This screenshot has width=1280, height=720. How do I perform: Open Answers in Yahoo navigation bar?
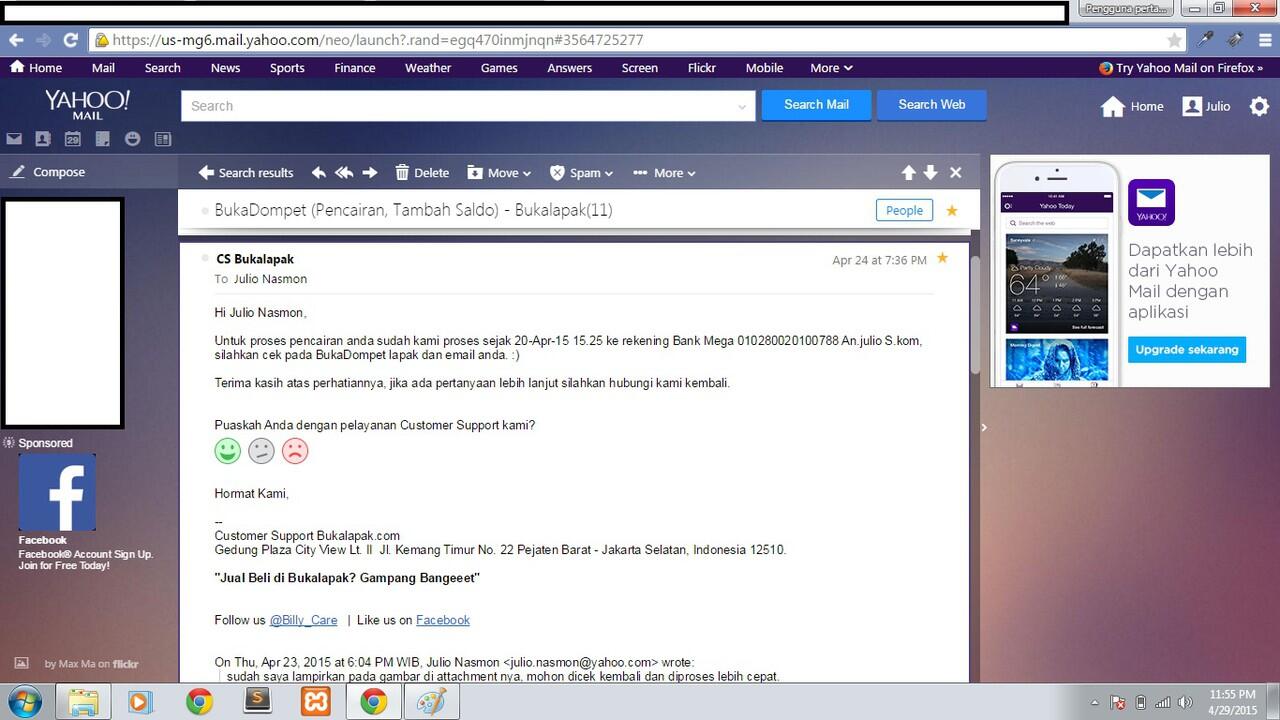[x=570, y=68]
